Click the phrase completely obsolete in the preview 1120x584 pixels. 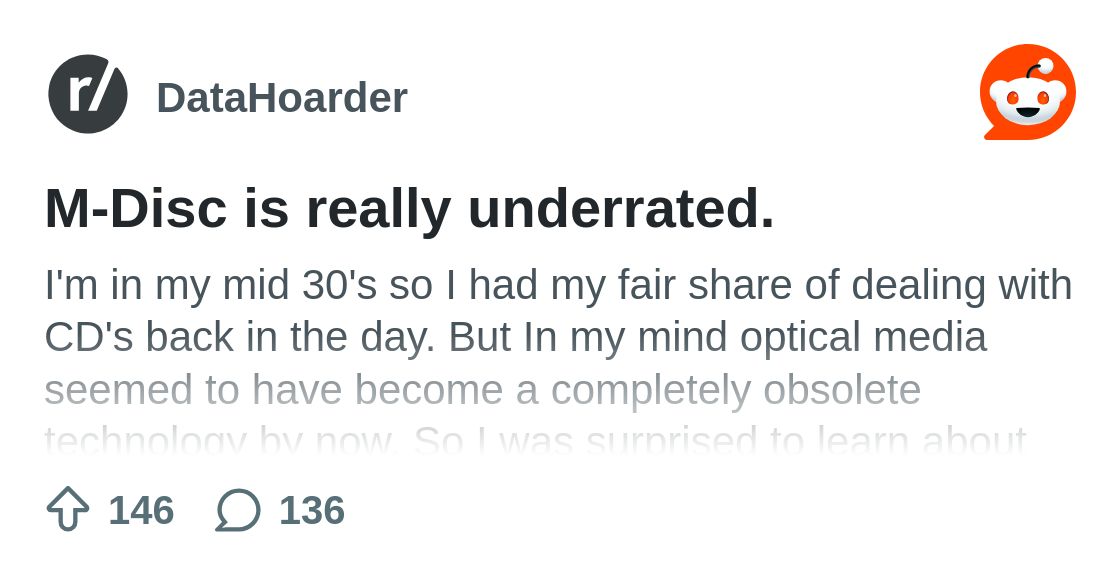click(736, 391)
